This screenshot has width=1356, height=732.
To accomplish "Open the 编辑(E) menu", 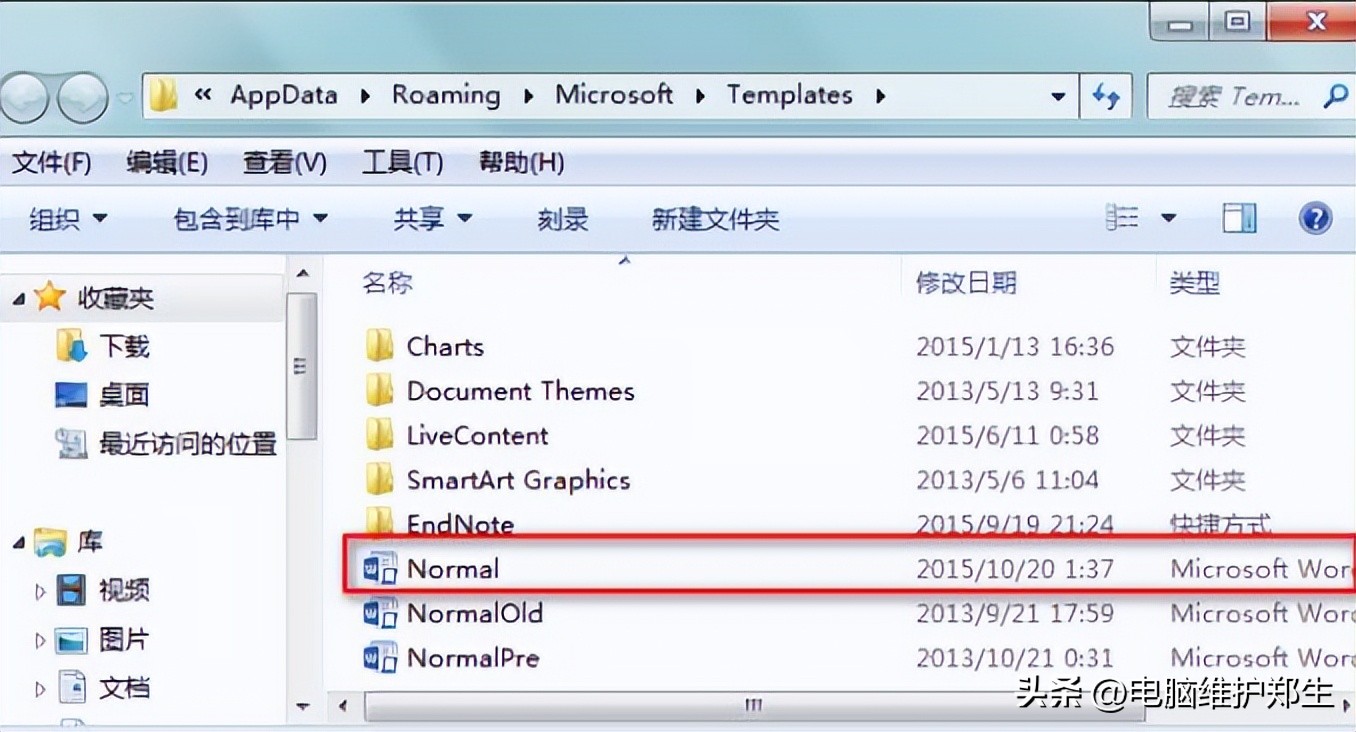I will [x=167, y=163].
